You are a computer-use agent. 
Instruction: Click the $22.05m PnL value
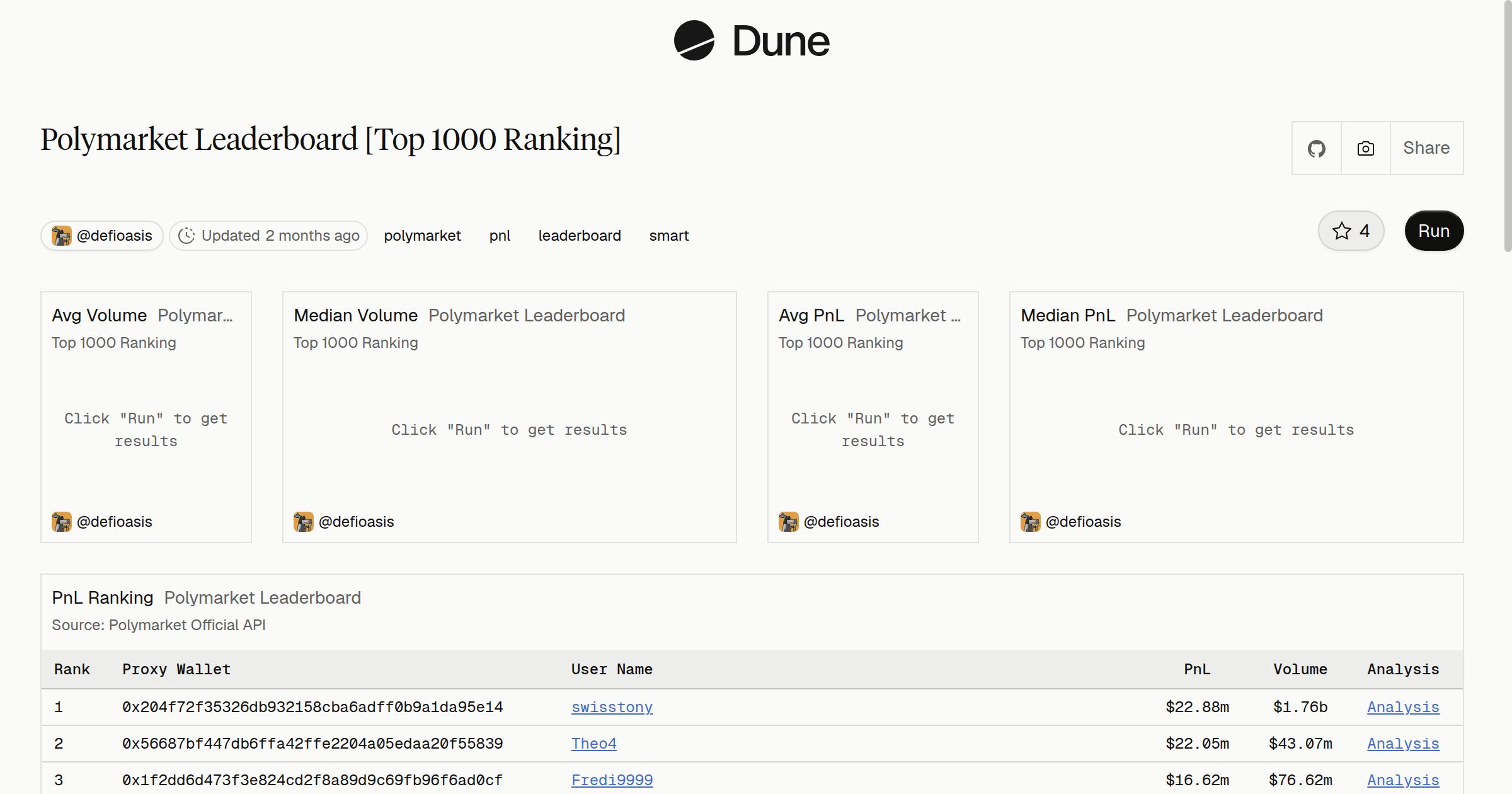[1197, 744]
